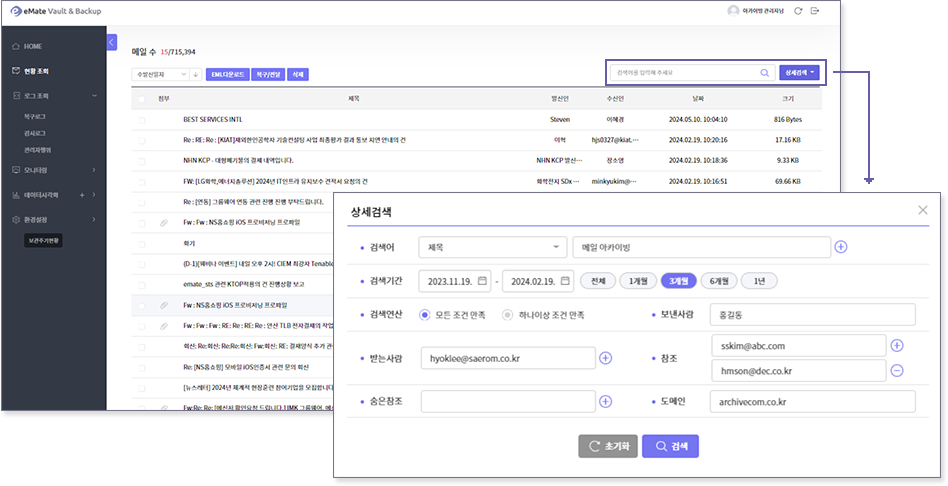Select the 모든 조건 만족 radio
This screenshot has width=948, height=486.
[424, 315]
